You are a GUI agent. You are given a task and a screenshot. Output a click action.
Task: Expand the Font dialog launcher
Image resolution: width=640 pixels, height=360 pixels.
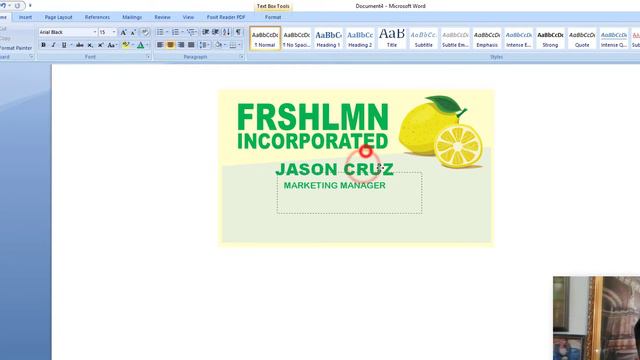[148, 57]
